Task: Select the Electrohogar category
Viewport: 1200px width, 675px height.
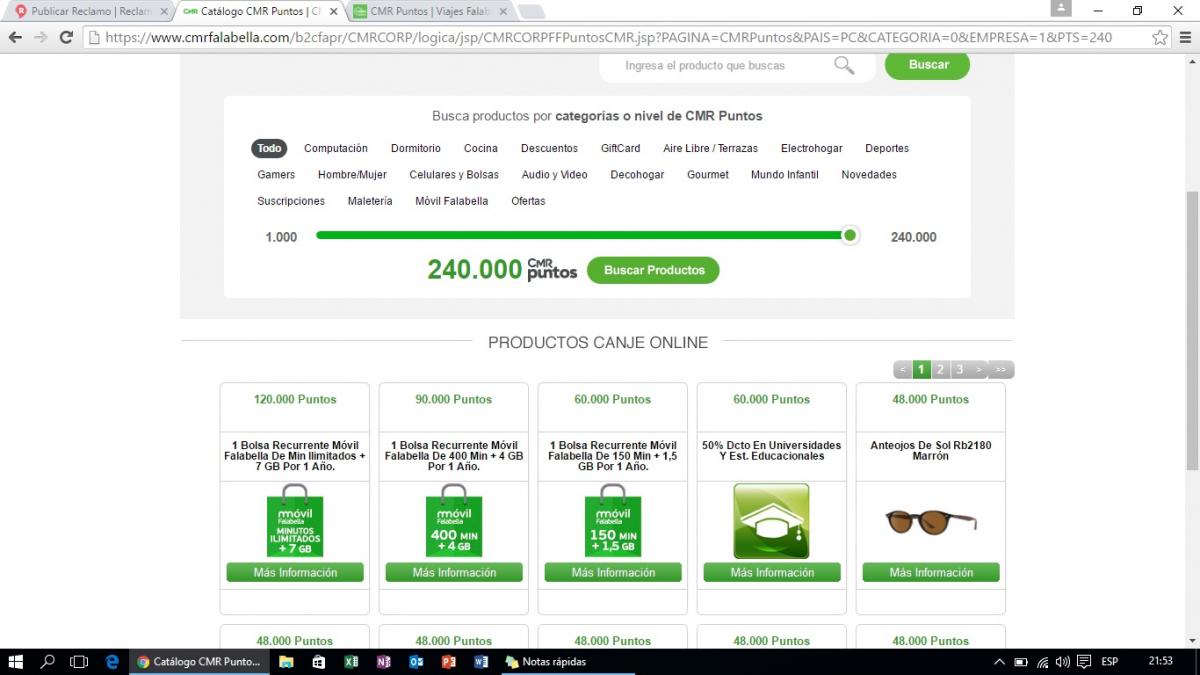Action: coord(812,148)
